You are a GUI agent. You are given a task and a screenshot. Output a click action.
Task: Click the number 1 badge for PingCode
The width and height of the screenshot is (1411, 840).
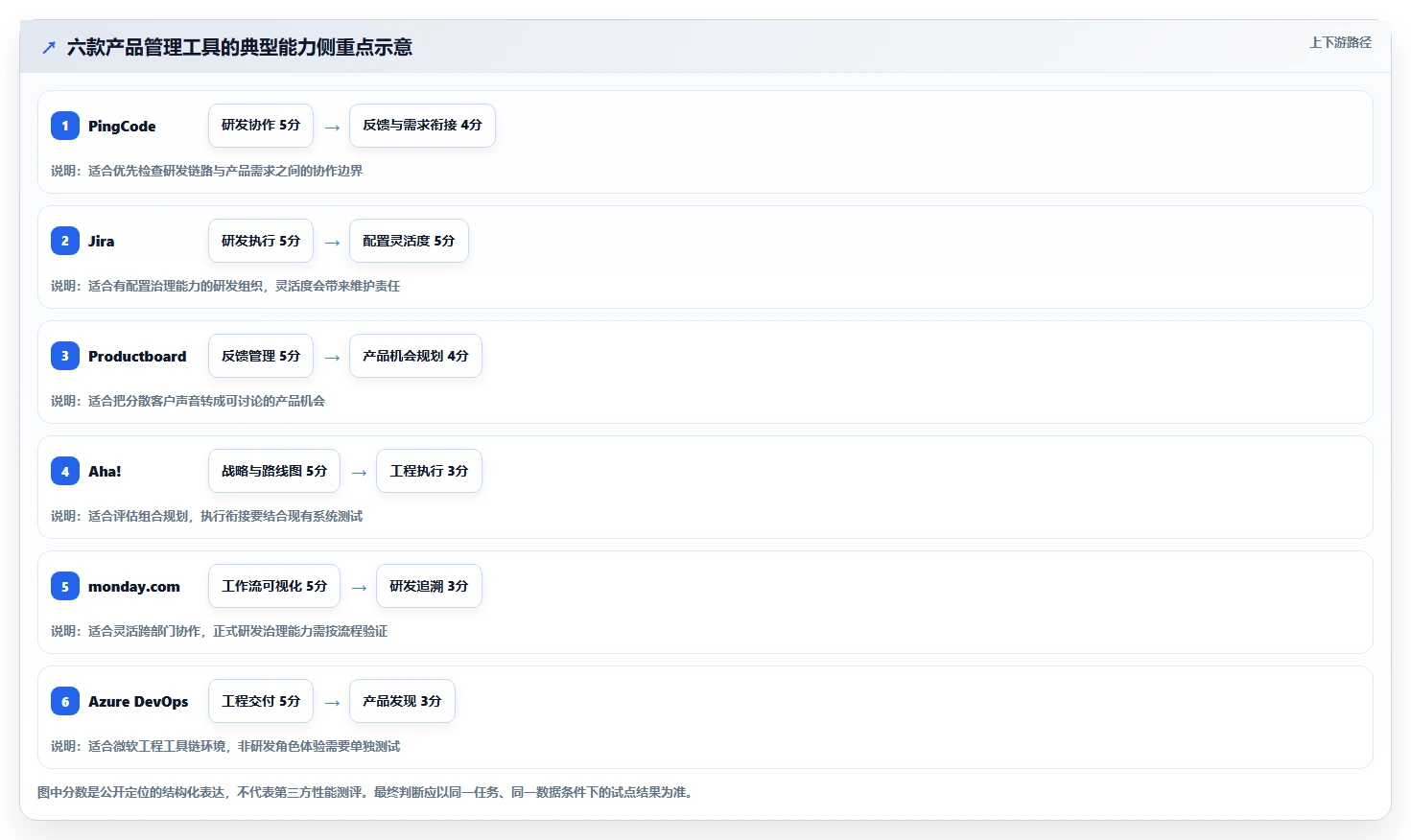(x=65, y=126)
